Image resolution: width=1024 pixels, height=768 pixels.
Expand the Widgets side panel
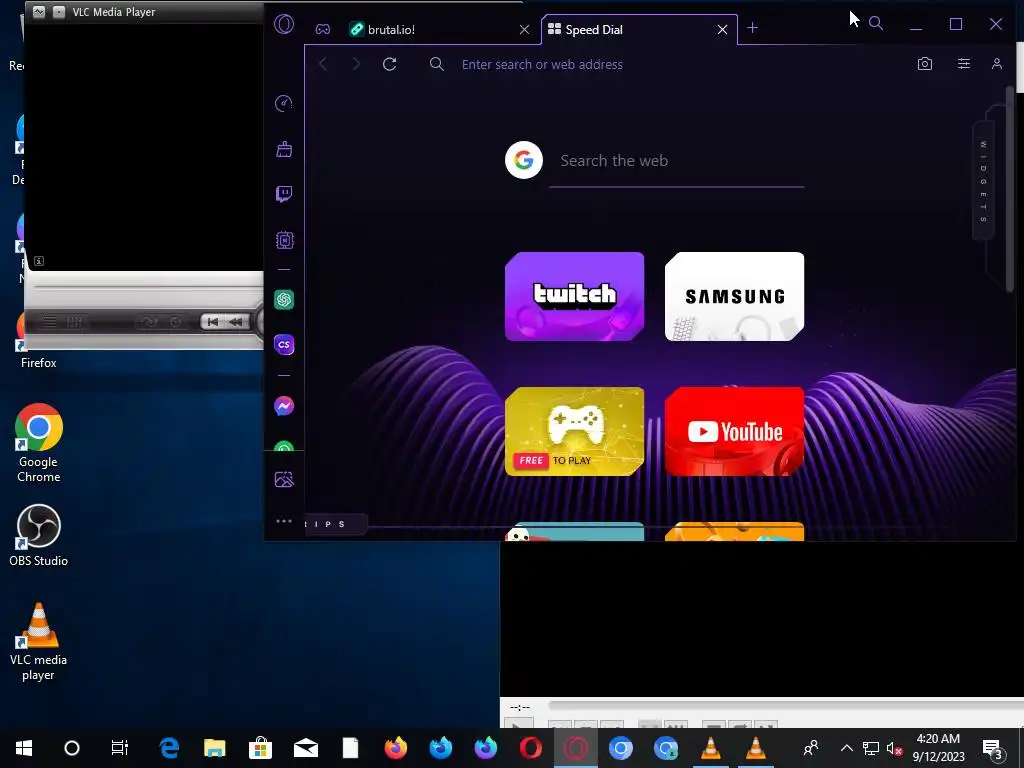984,181
